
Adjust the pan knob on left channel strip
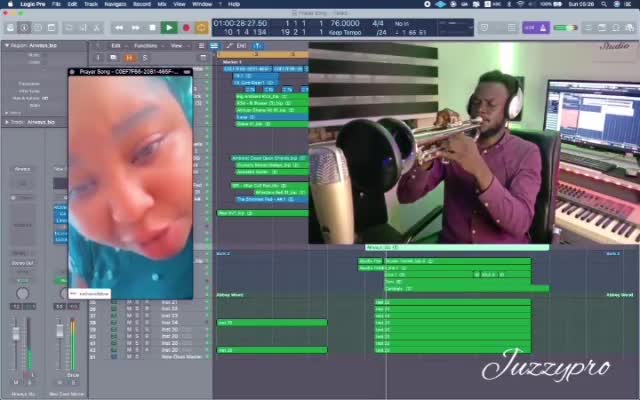pos(22,293)
